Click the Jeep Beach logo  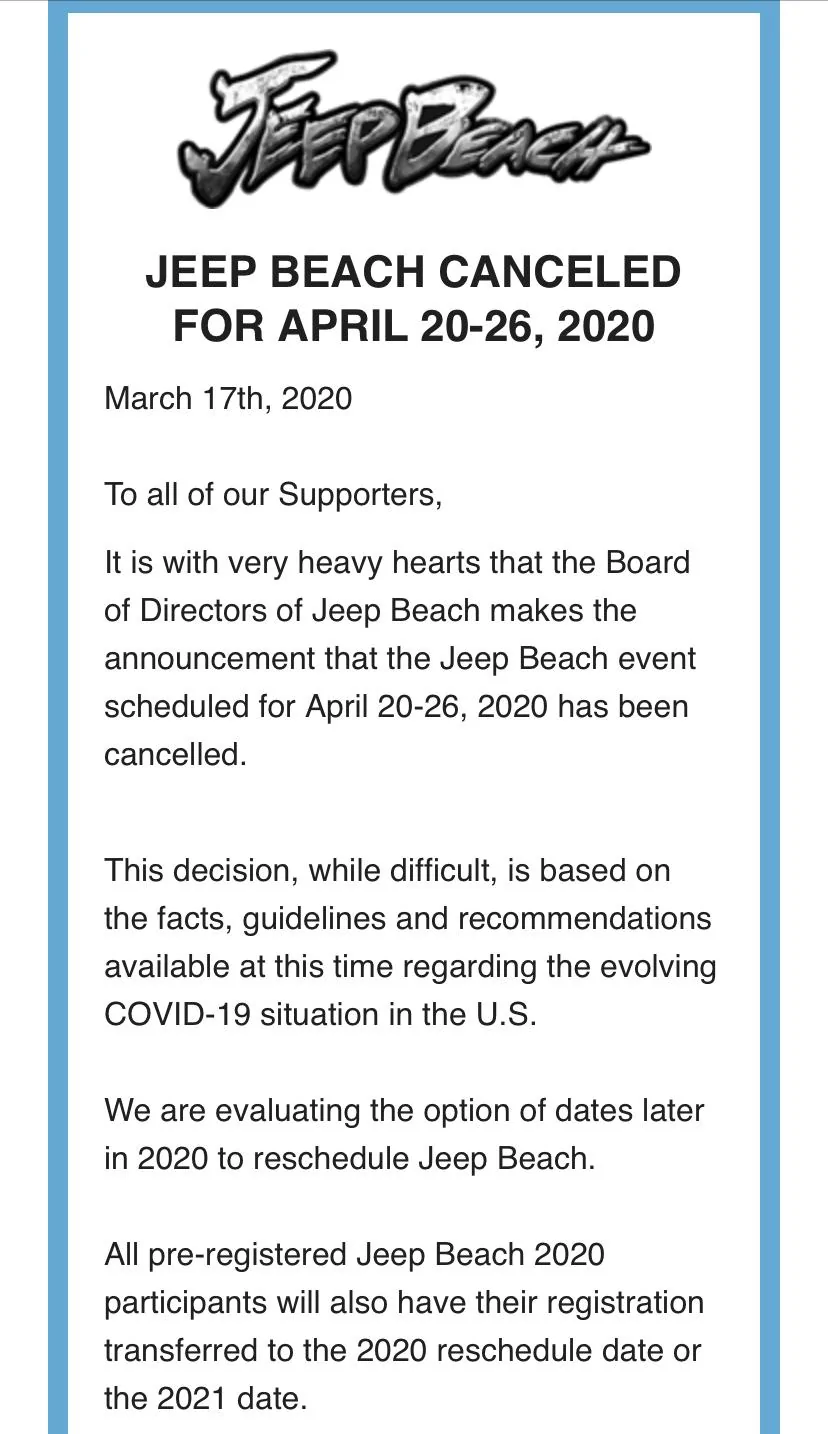(x=413, y=130)
